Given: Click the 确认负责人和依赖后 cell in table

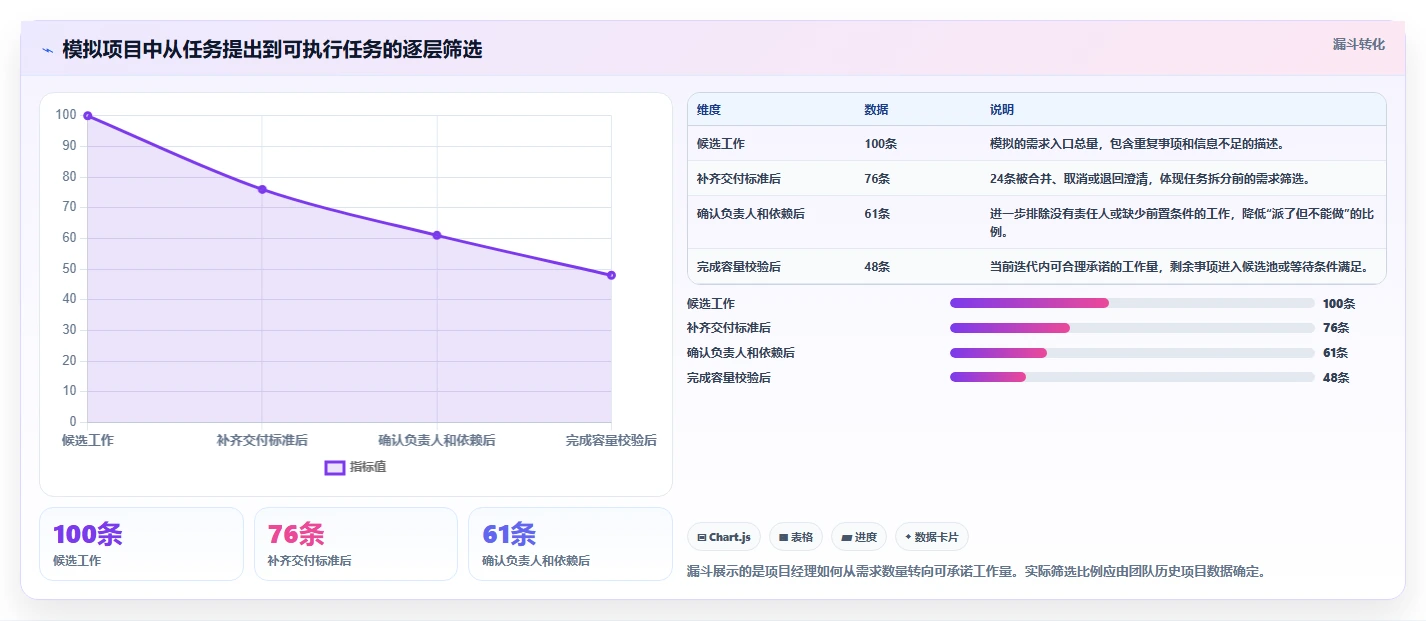Looking at the screenshot, I should [x=751, y=214].
